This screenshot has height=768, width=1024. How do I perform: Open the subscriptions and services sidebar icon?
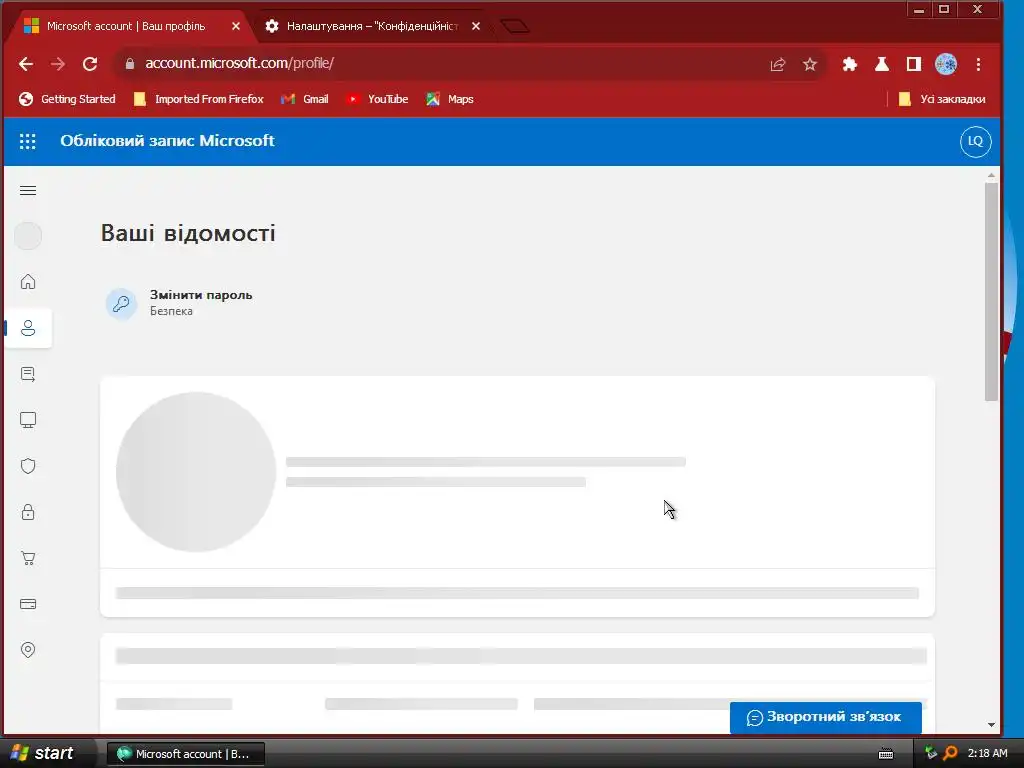click(x=28, y=374)
